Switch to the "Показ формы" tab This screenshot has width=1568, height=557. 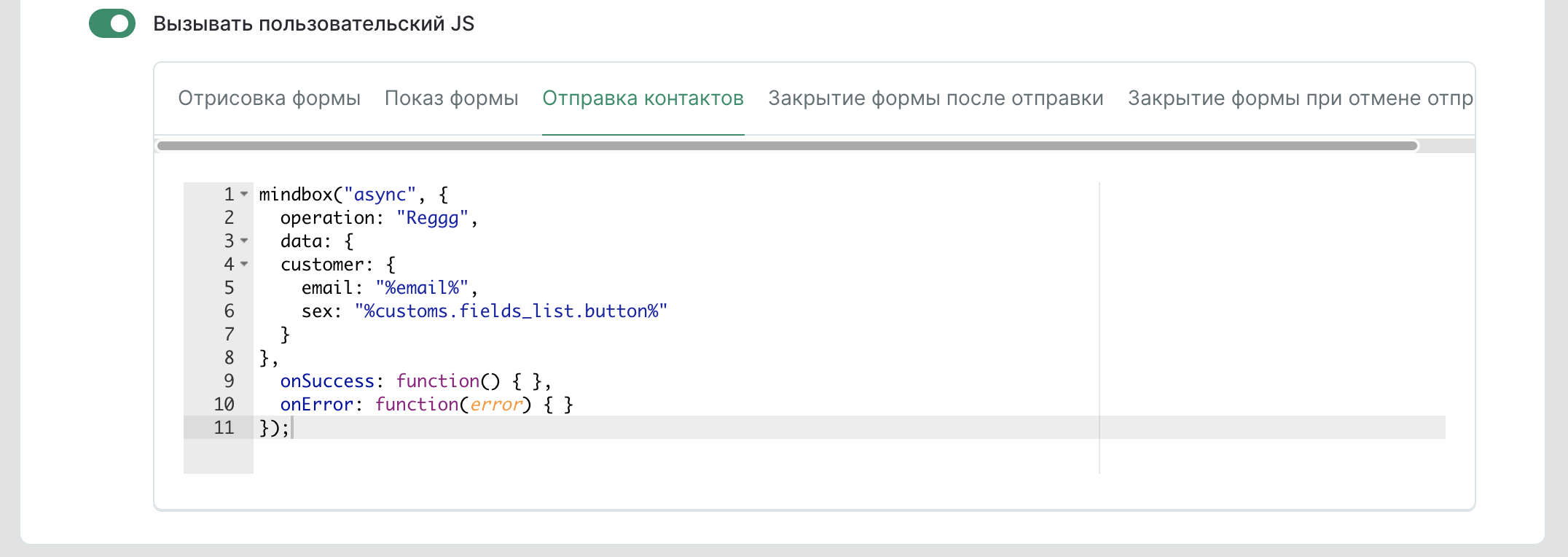tap(451, 98)
